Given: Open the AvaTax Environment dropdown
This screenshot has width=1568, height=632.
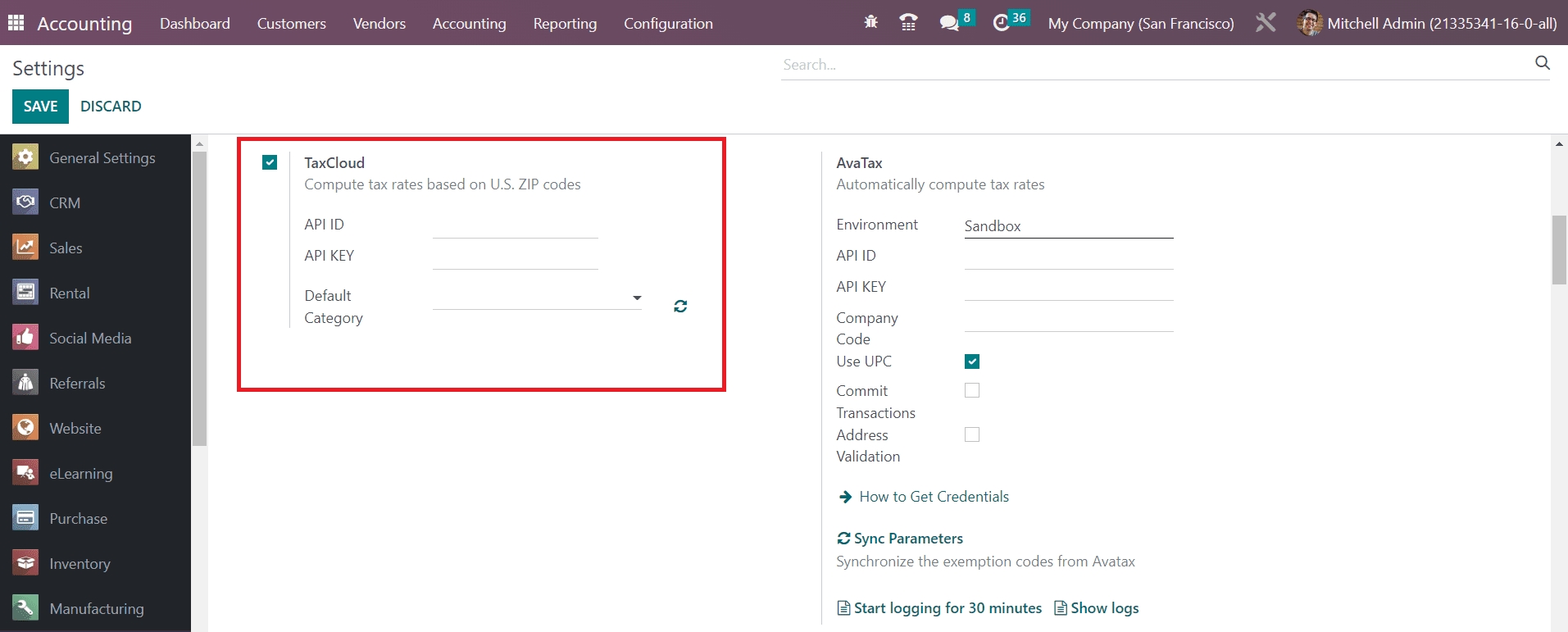Looking at the screenshot, I should pos(1068,226).
